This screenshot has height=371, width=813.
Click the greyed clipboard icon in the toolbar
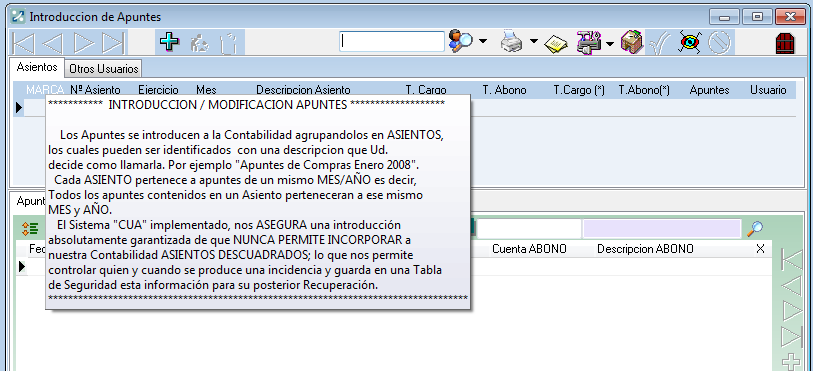pyautogui.click(x=229, y=43)
